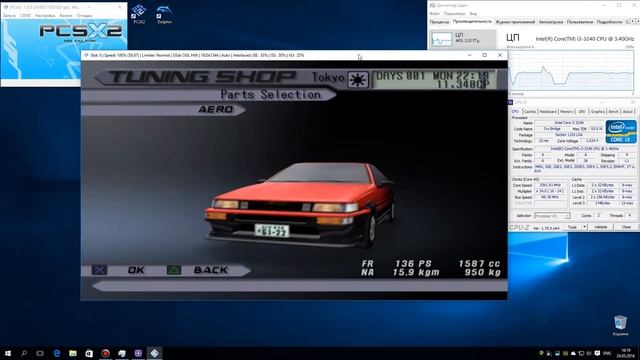Open the Memory tab in CPU-Z
This screenshot has height=360, width=640.
tap(566, 111)
